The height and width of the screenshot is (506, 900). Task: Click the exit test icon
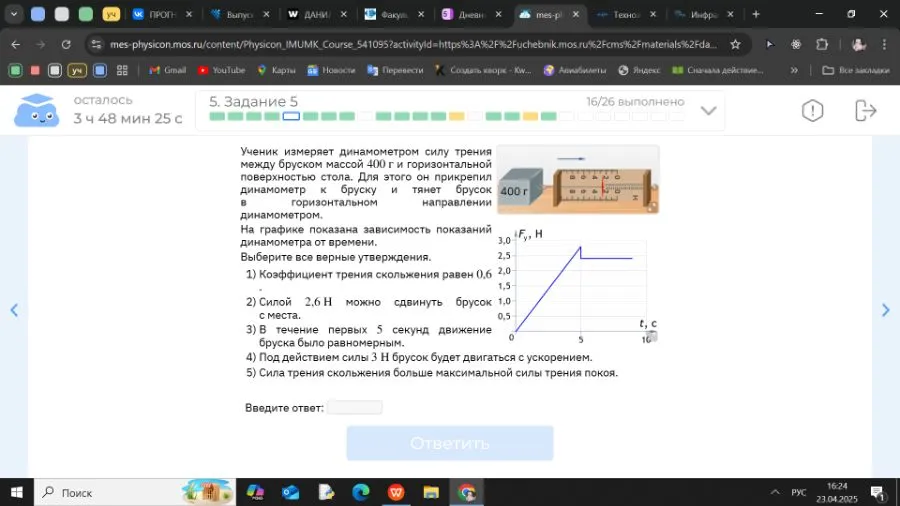point(865,111)
